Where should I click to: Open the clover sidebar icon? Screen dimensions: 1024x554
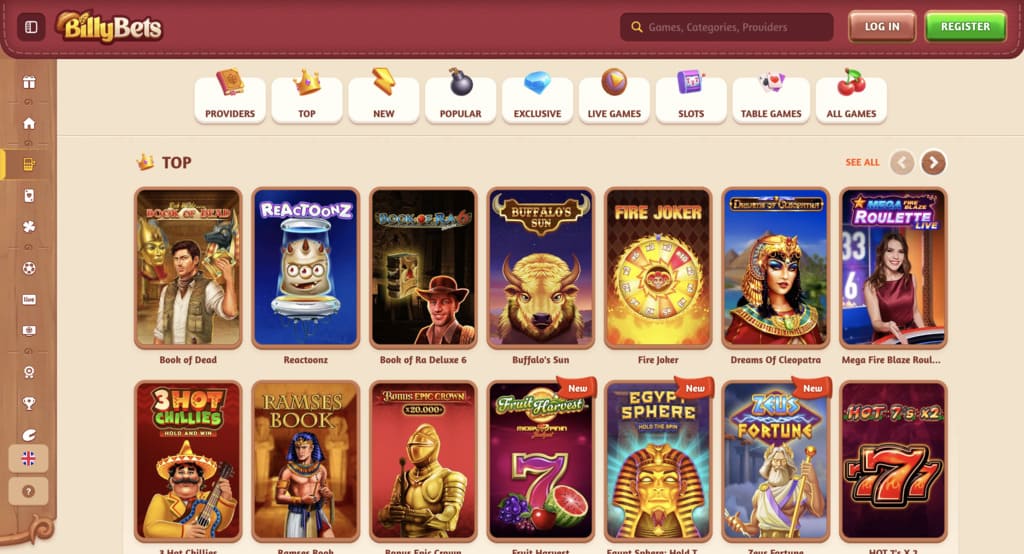(x=29, y=227)
